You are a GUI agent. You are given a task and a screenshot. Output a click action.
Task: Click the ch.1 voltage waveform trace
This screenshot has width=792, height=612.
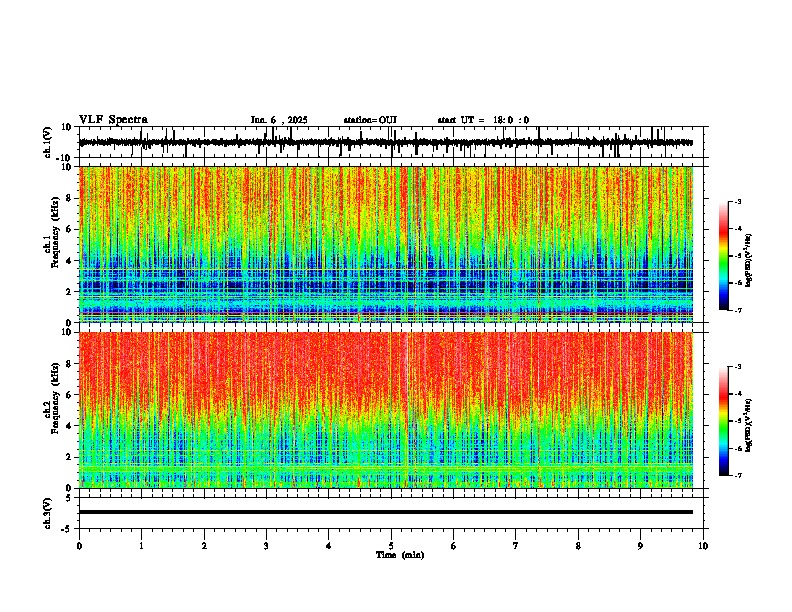[x=385, y=143]
